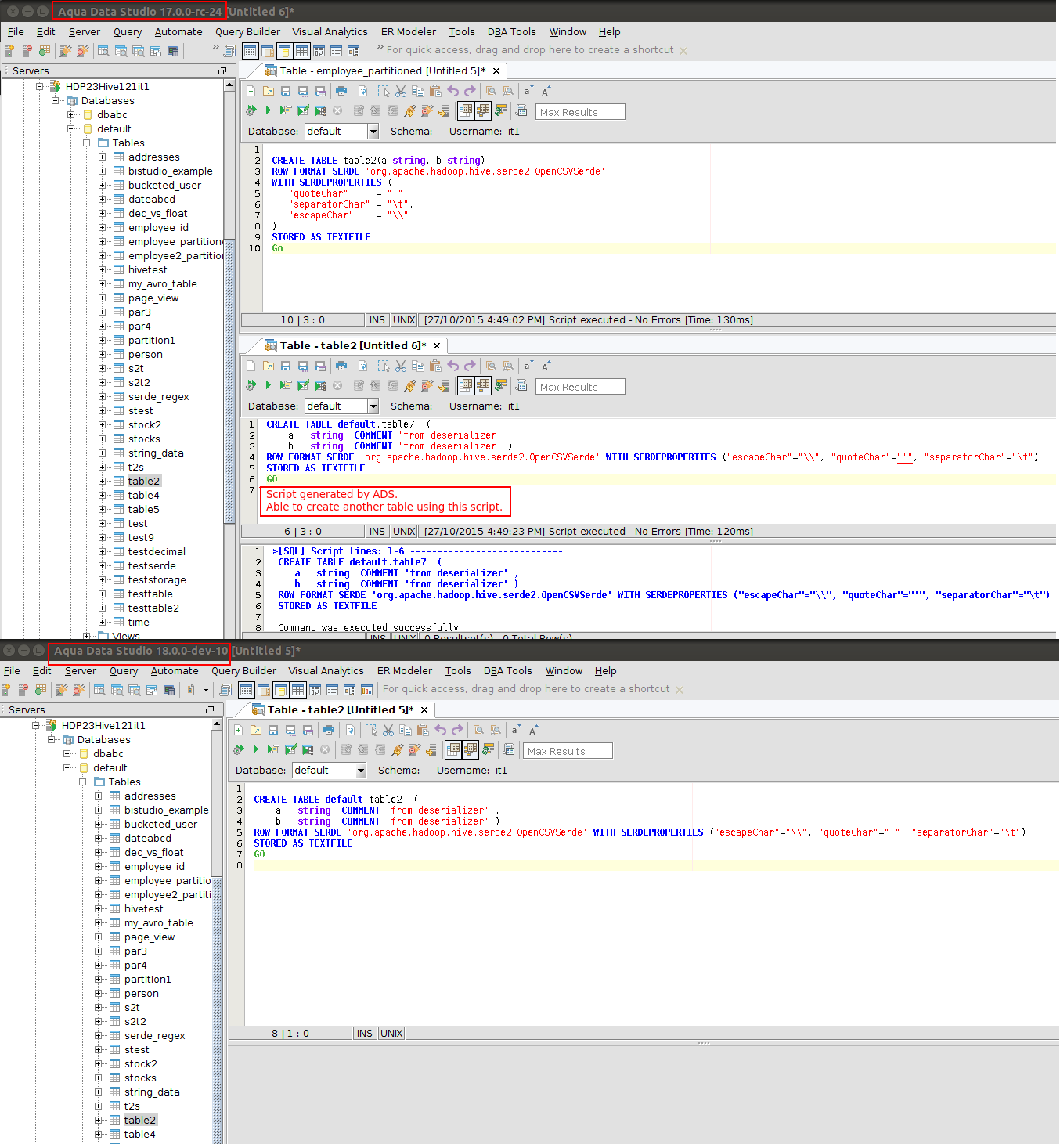Toggle tree results button in employee_partitioned editor toolbar
Screen dimensions: 1060x1148
[483, 110]
